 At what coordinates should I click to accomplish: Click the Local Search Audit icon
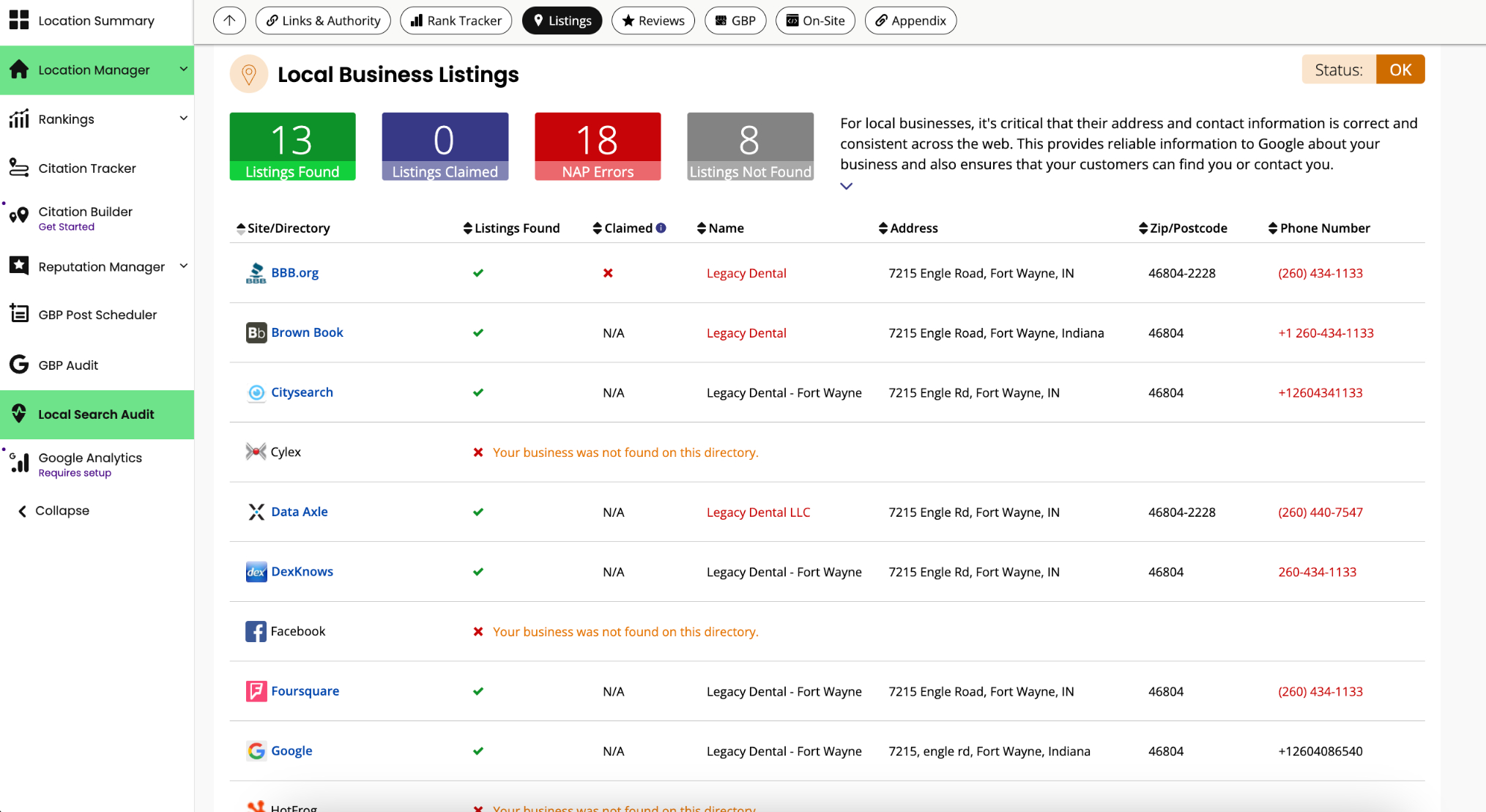[x=19, y=414]
